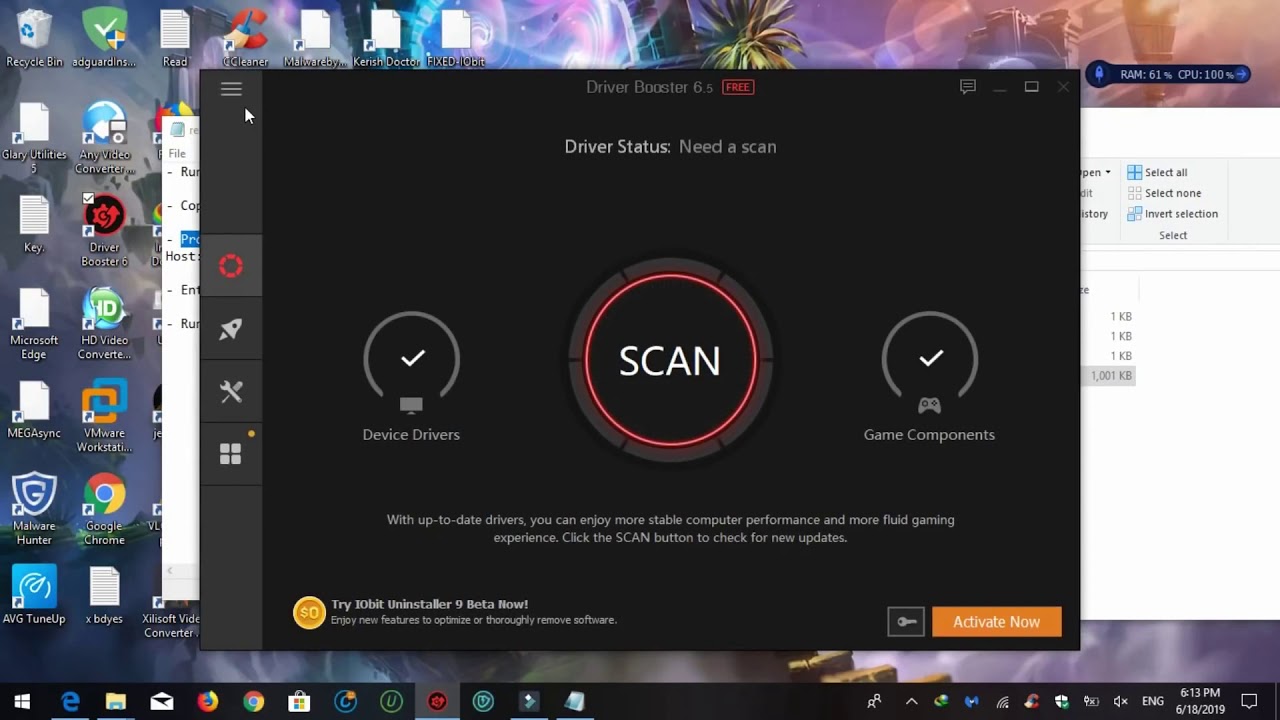Open the green IObit Uninstaller taskbar icon

391,702
